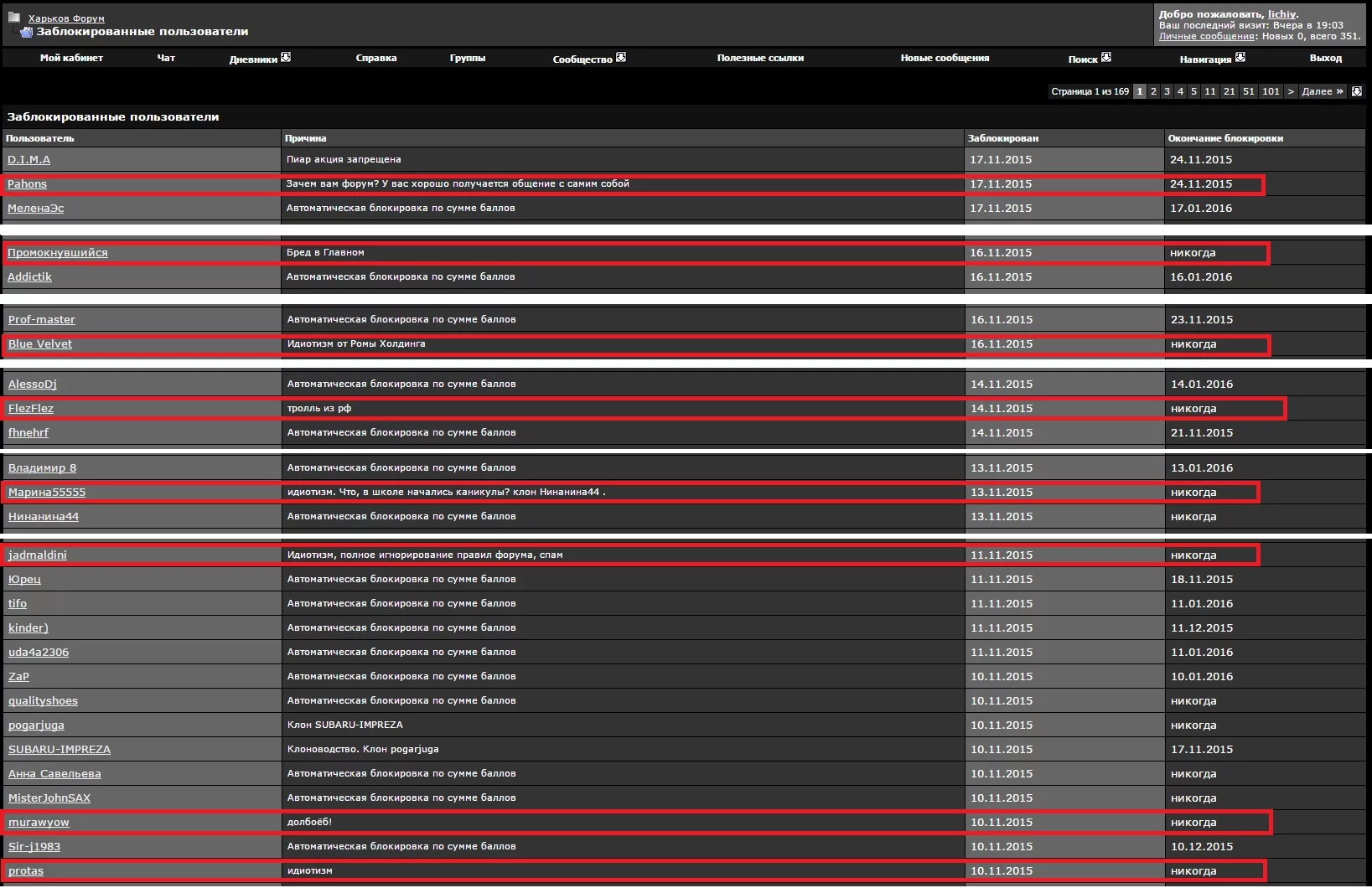The width and height of the screenshot is (1372, 888).
Task: Open the Sir-j1983 user profile link
Action: (34, 846)
